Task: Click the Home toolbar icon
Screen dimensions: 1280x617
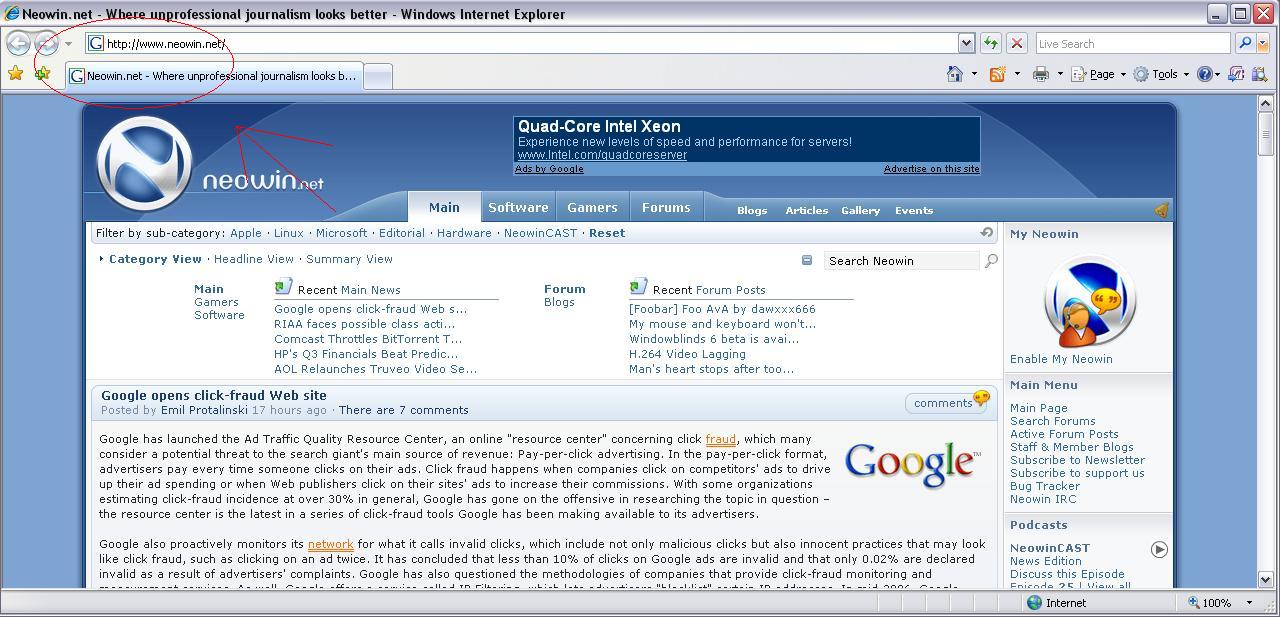Action: (x=955, y=74)
